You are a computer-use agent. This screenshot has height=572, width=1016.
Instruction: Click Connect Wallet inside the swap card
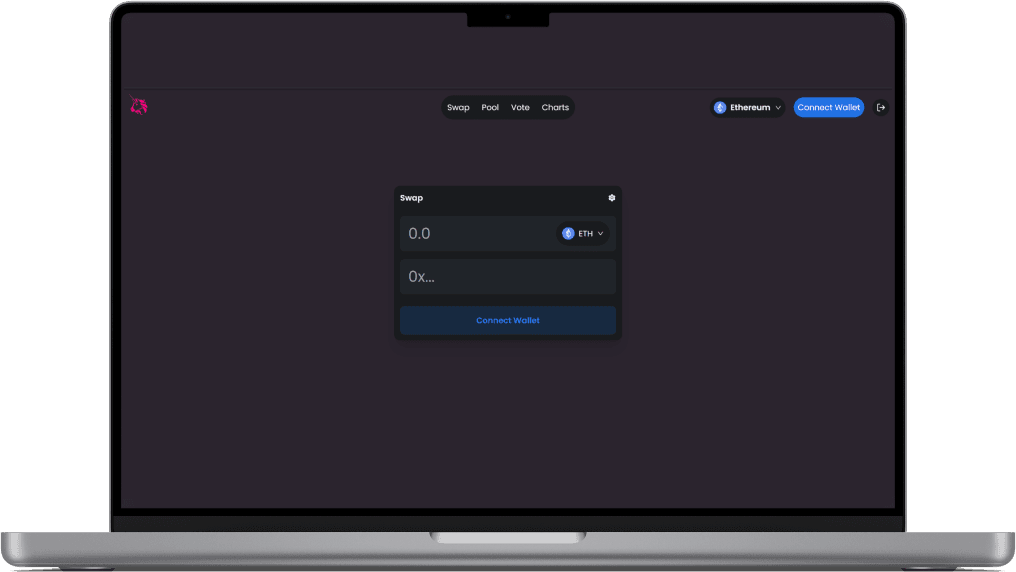coord(508,321)
